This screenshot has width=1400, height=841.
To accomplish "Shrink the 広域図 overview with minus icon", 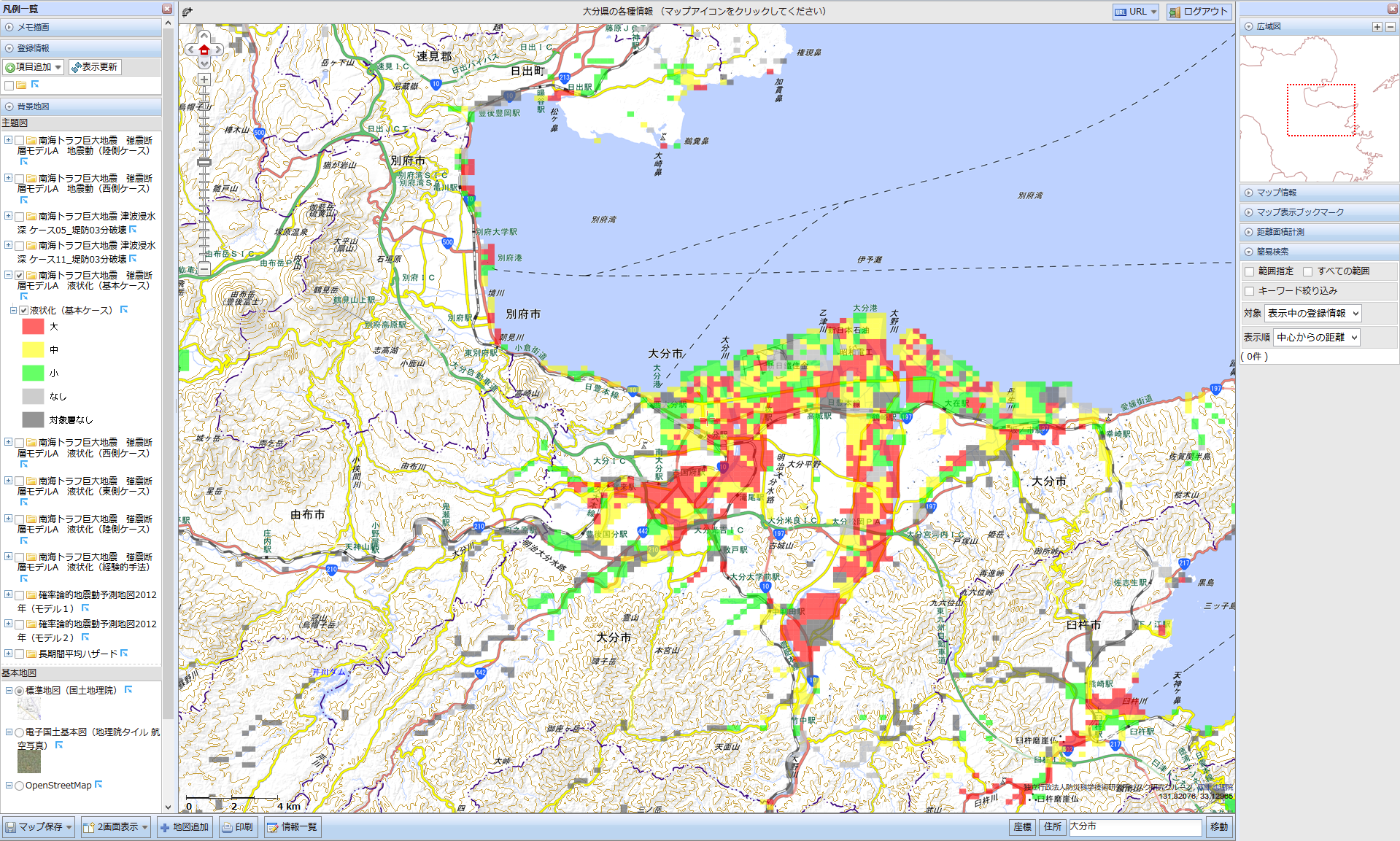I will pos(1390,27).
